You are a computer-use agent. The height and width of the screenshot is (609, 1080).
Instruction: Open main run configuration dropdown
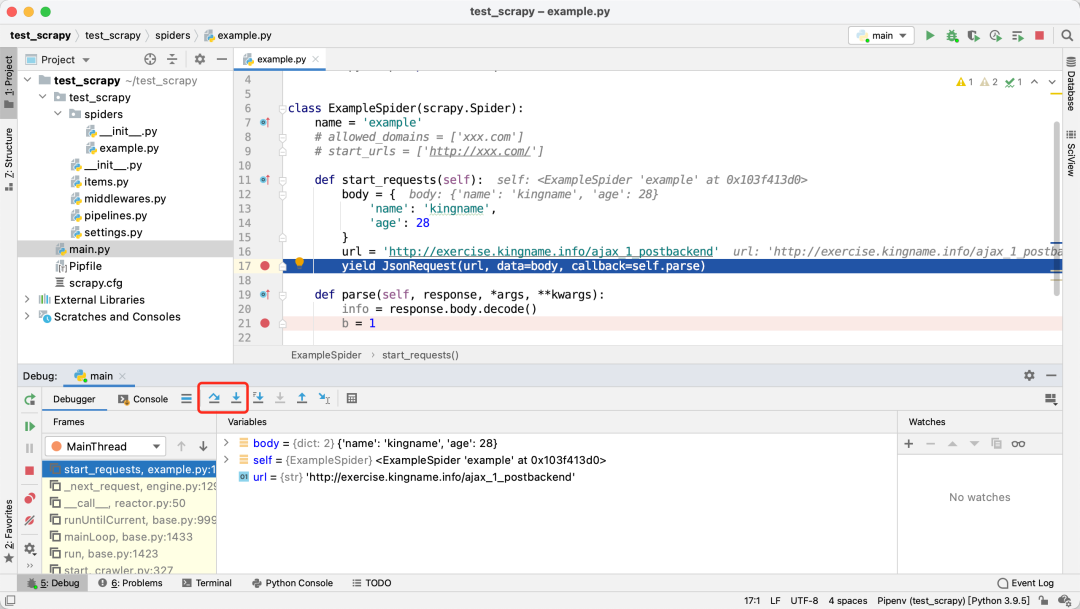(x=882, y=35)
